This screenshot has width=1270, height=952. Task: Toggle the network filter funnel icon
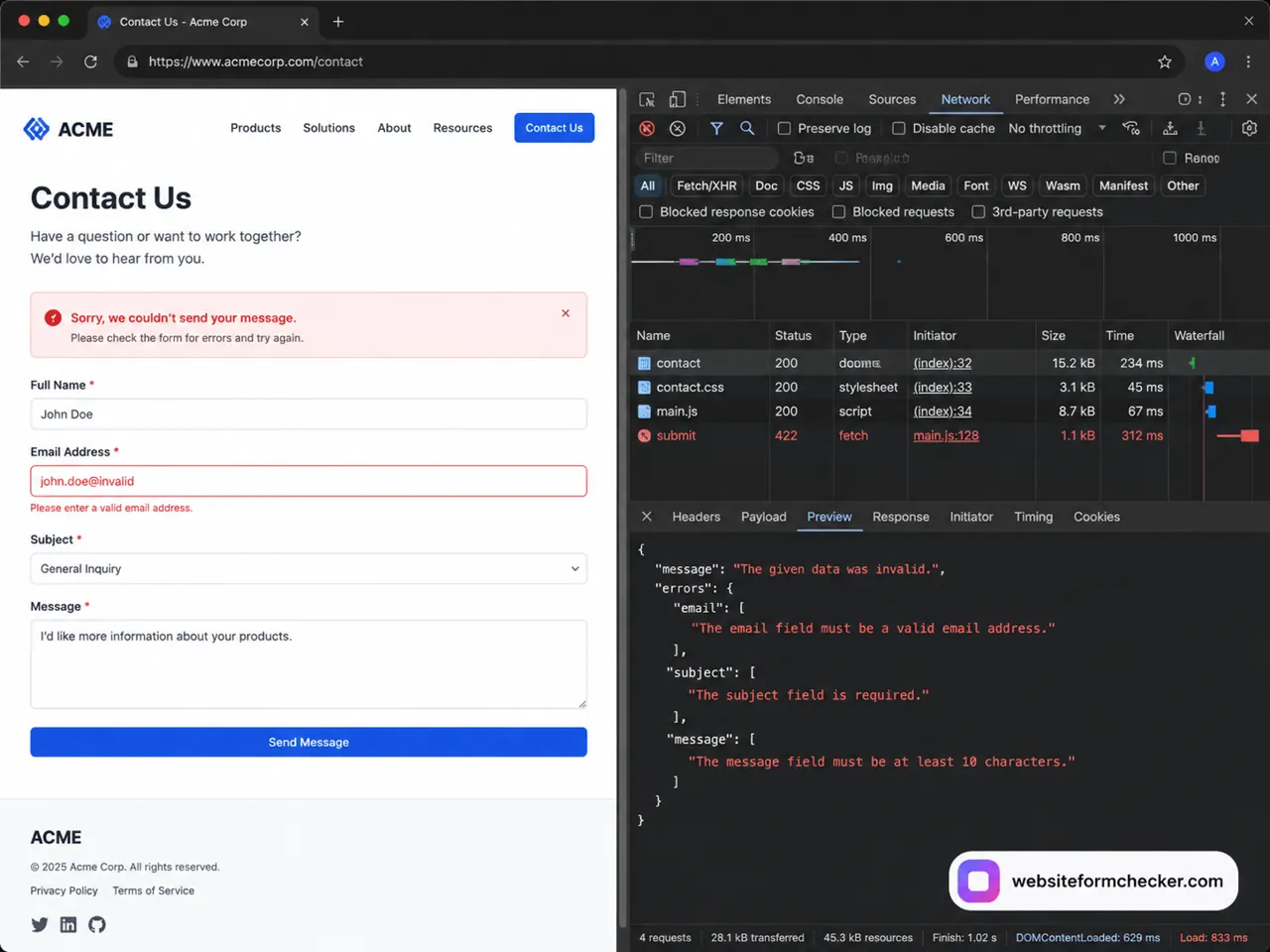tap(716, 128)
